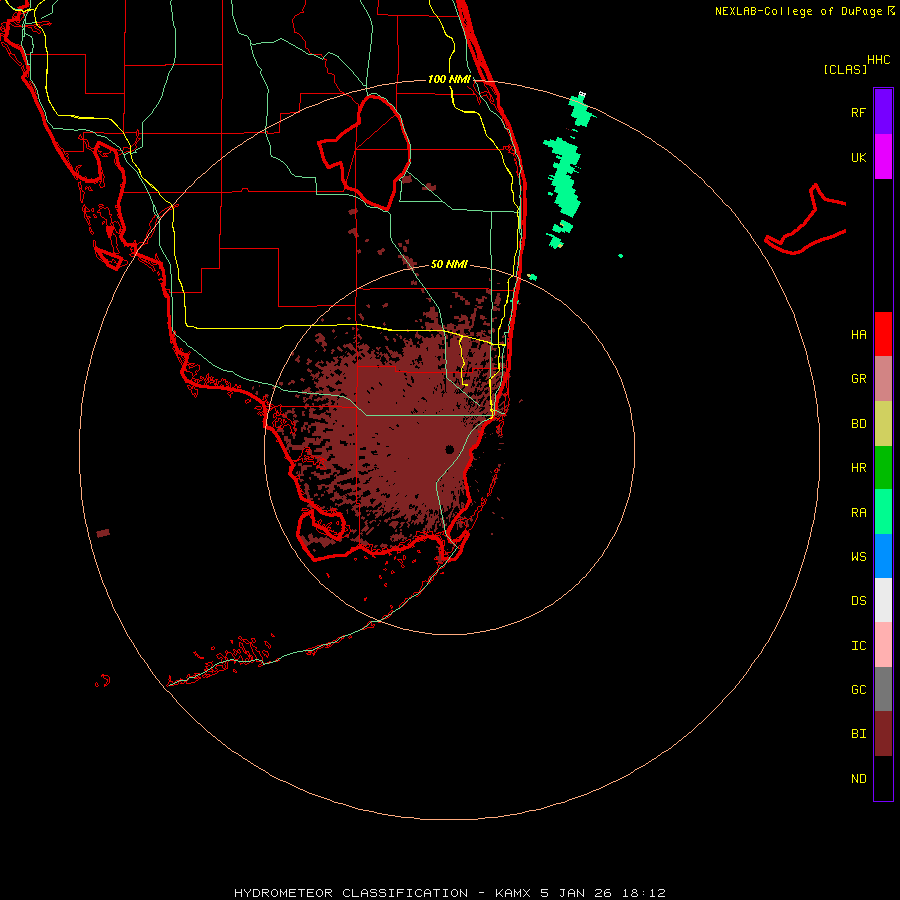
Task: Click the HA red legend swatch
Action: coord(883,334)
